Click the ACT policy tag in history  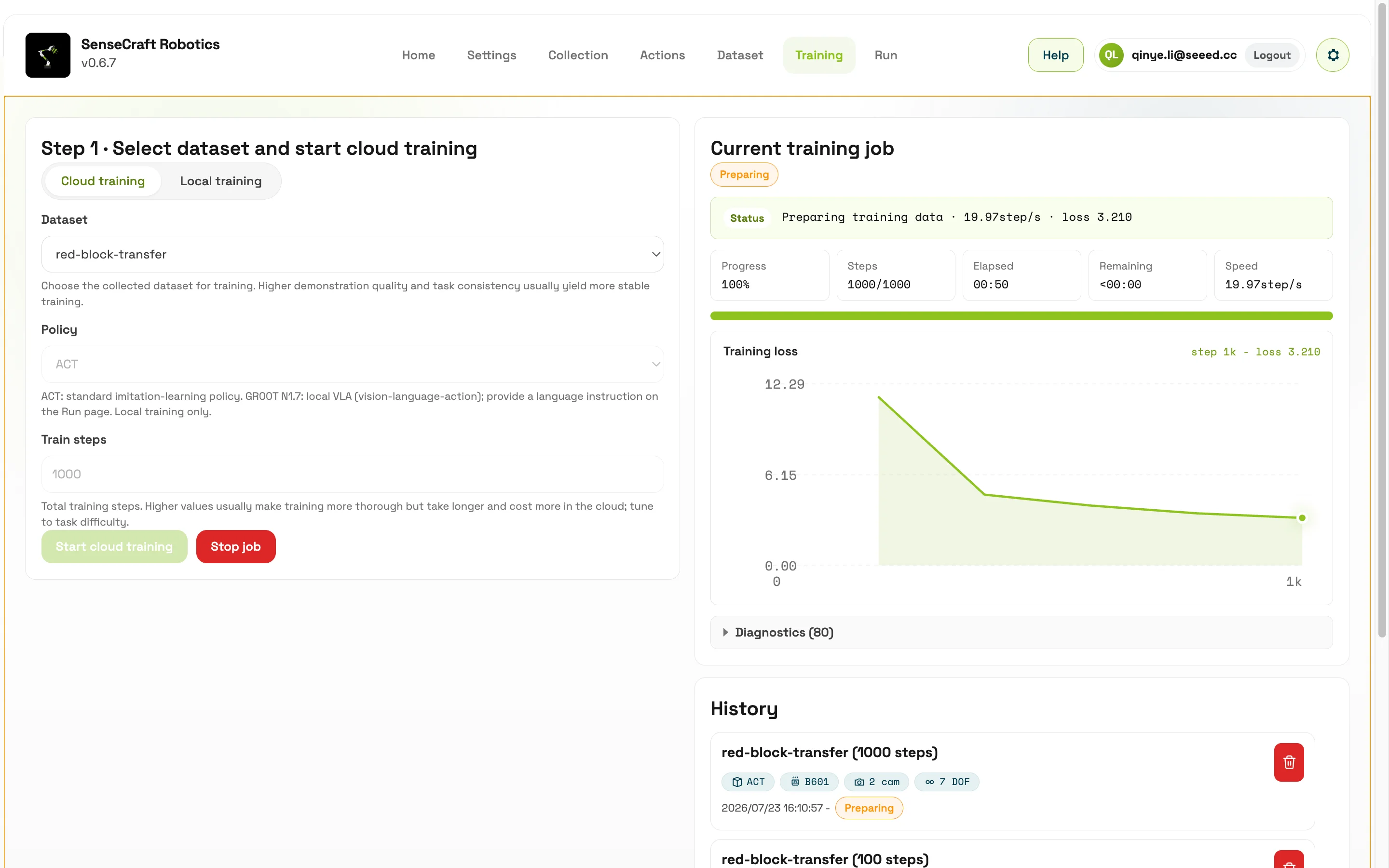coord(748,782)
